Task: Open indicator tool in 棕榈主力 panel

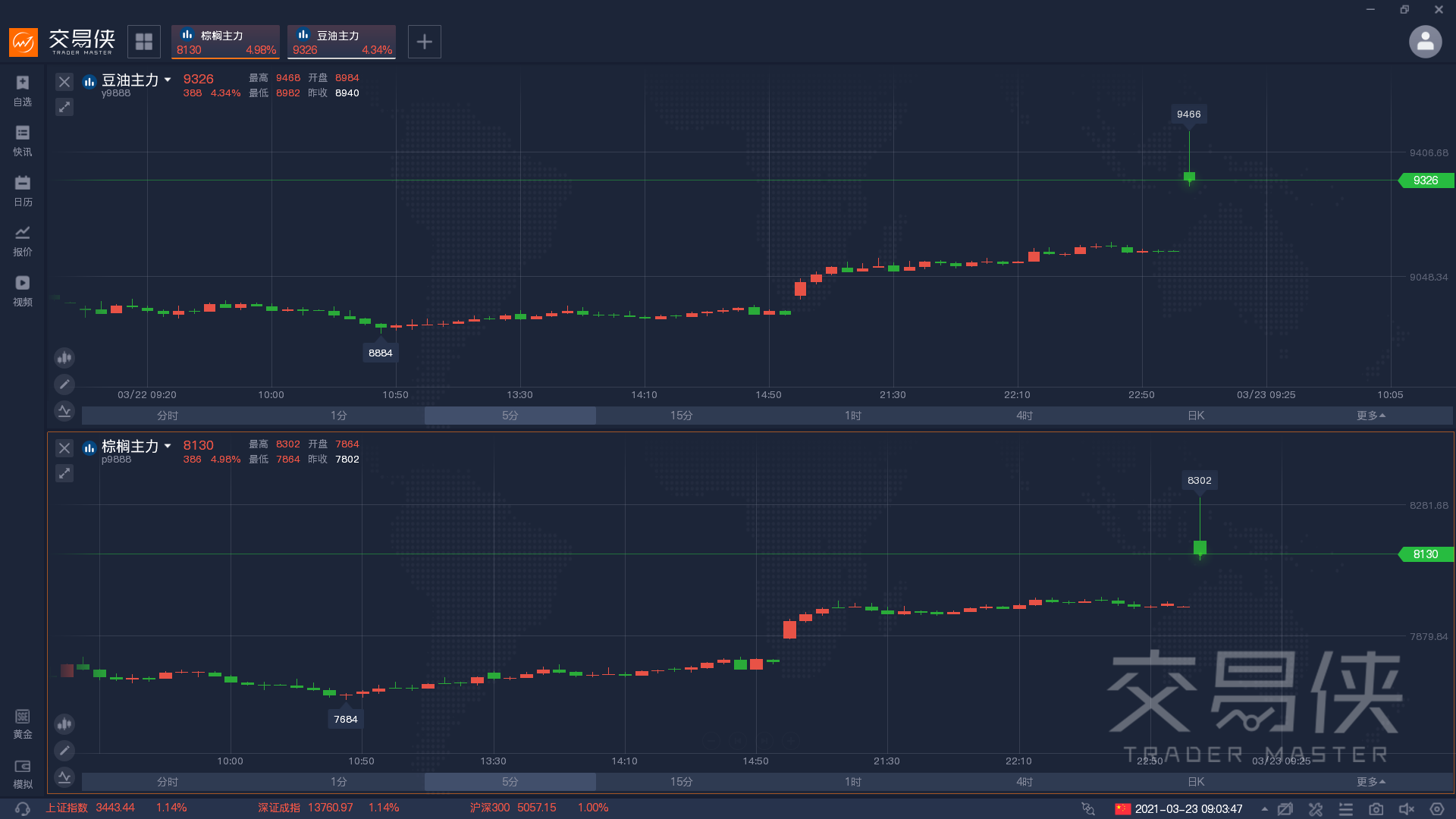Action: 64,777
